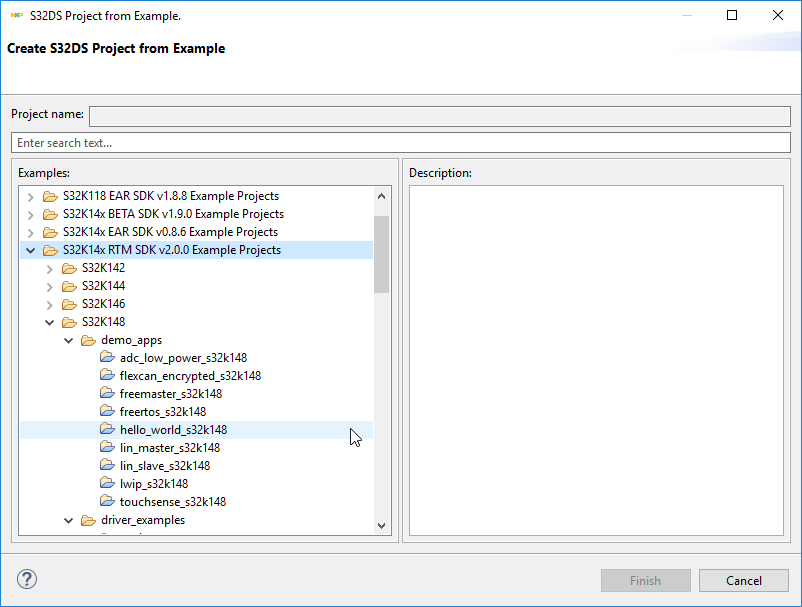Click the flexcan_encrypted_s32k148 project icon

tap(107, 376)
